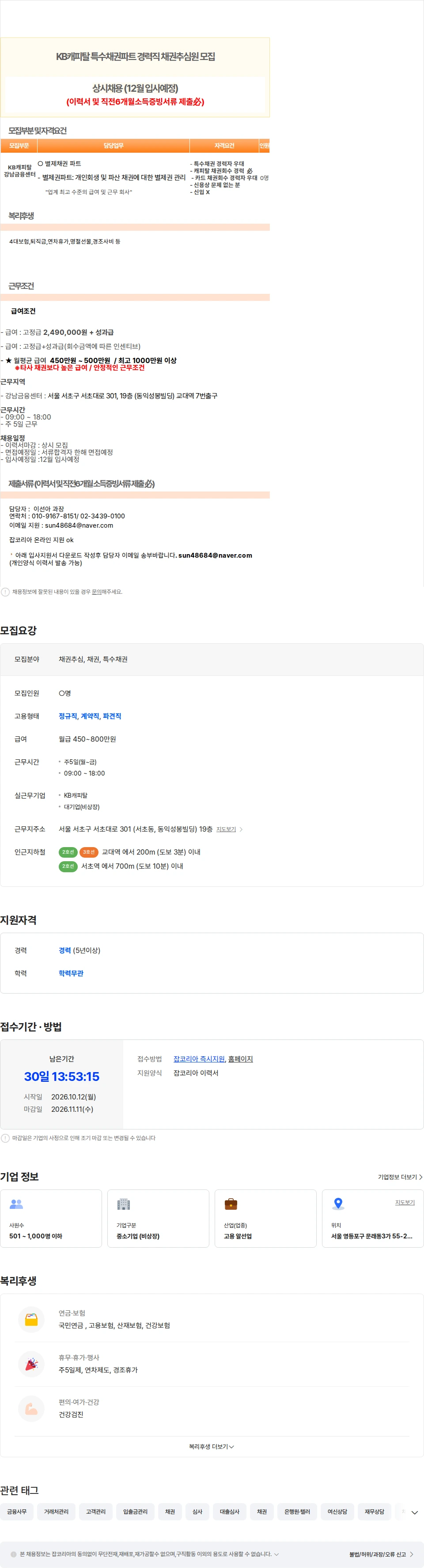
Task: Click the 계약직 employment type
Action: click(x=90, y=716)
